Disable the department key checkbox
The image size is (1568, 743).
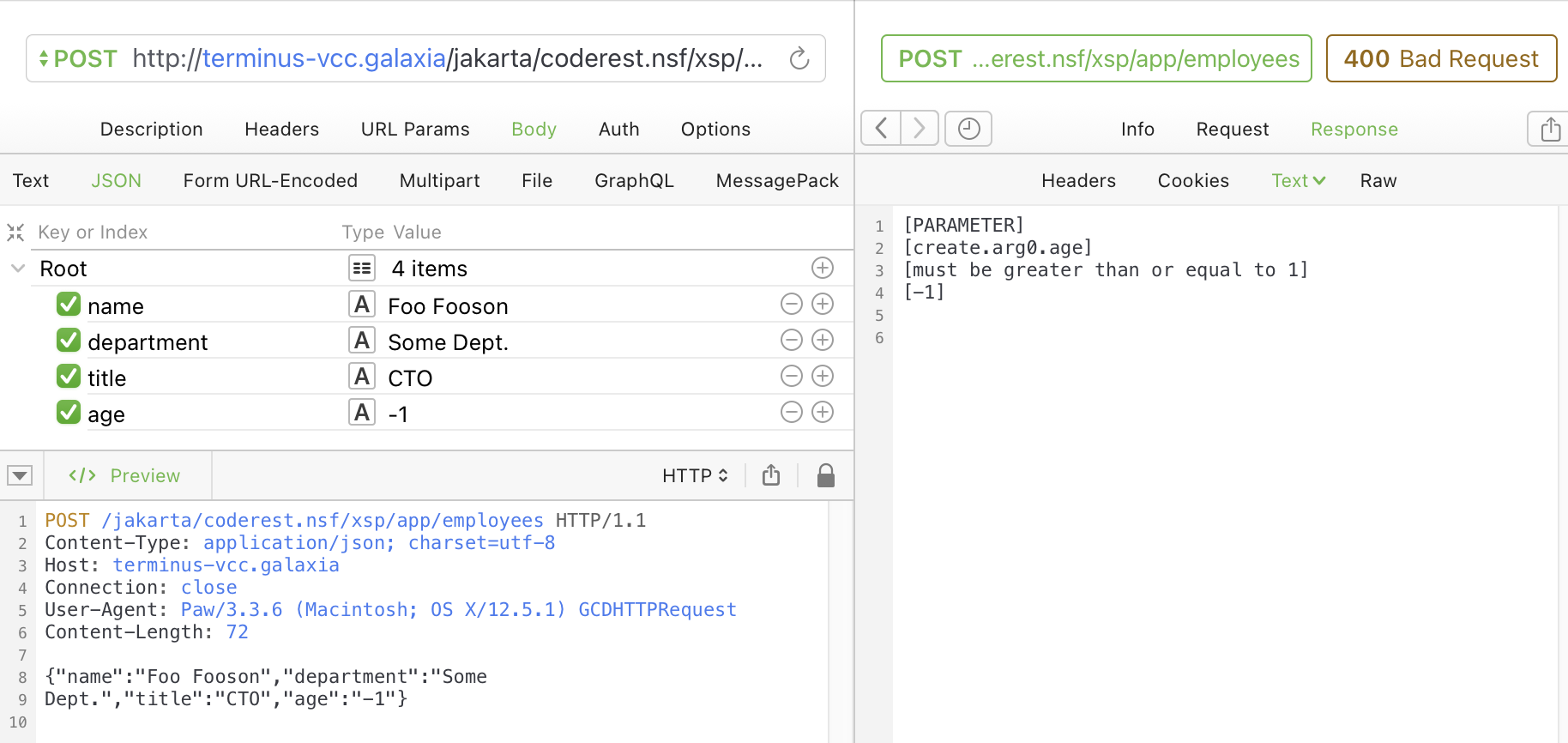69,341
